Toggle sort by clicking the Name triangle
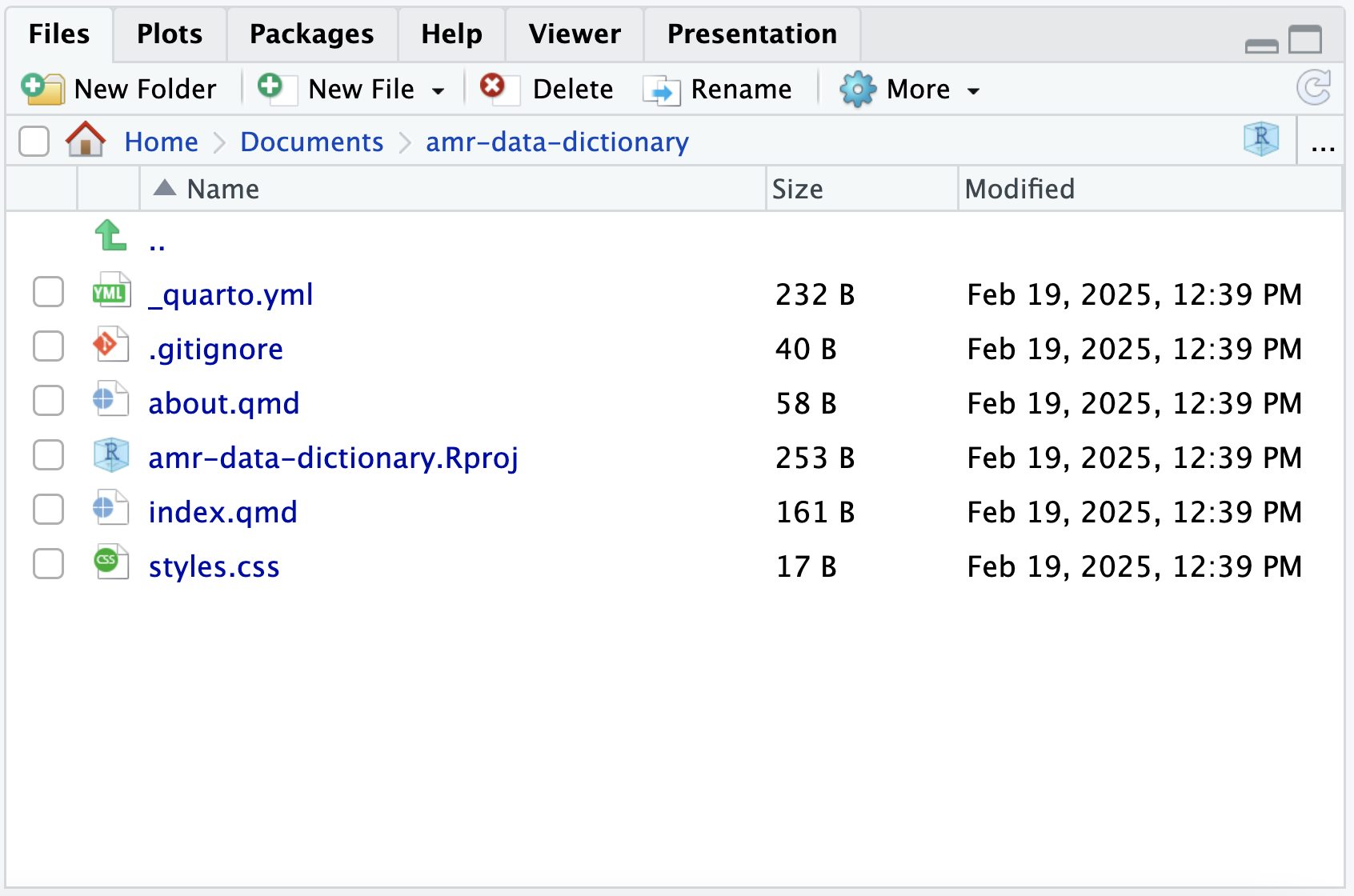 click(164, 188)
